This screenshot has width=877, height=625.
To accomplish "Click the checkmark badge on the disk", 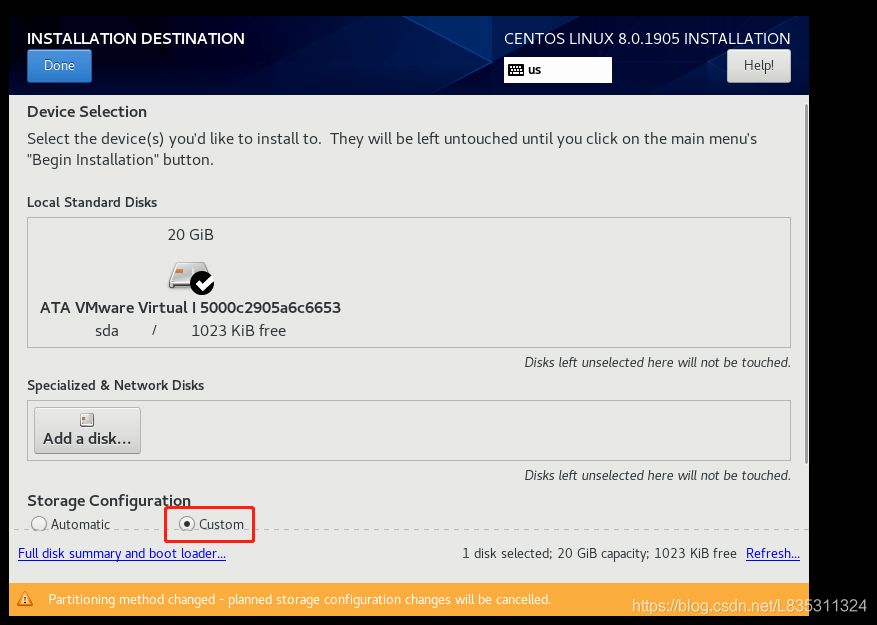I will 202,283.
